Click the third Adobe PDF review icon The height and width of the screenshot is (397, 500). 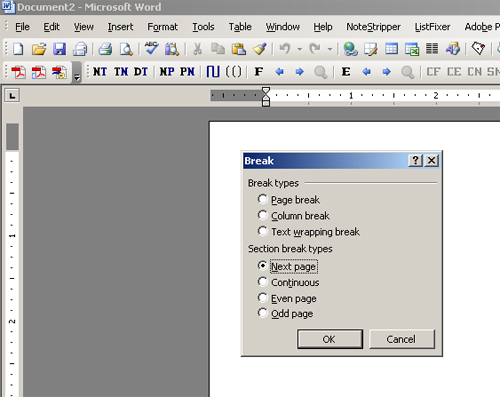pos(59,72)
